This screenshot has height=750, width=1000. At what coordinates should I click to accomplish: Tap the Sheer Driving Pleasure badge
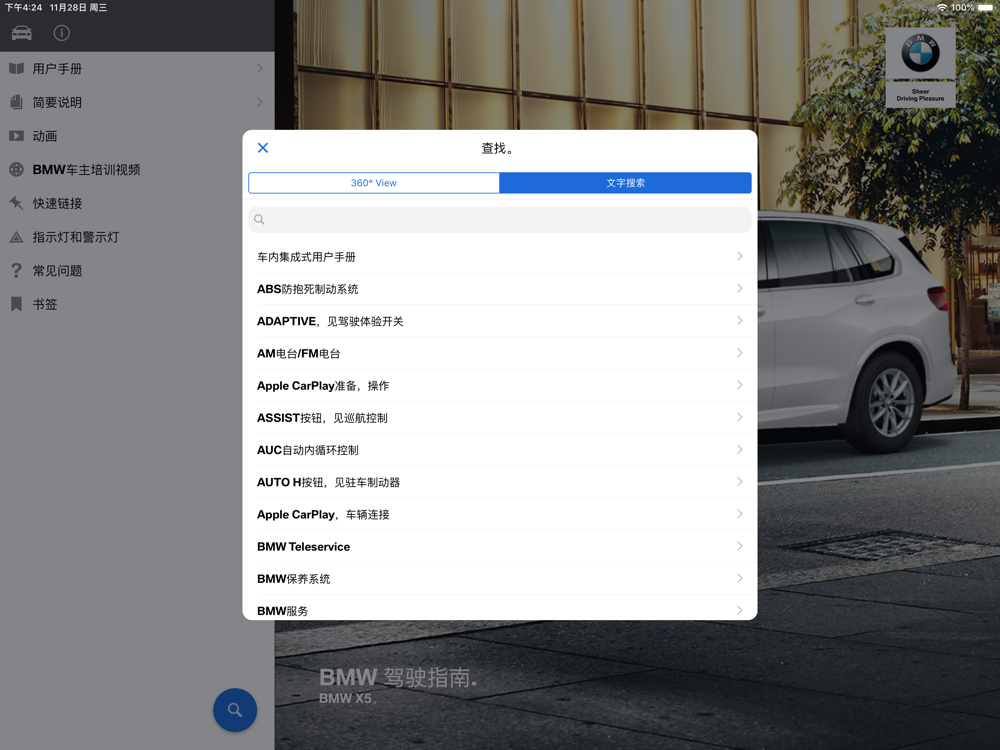pos(920,94)
